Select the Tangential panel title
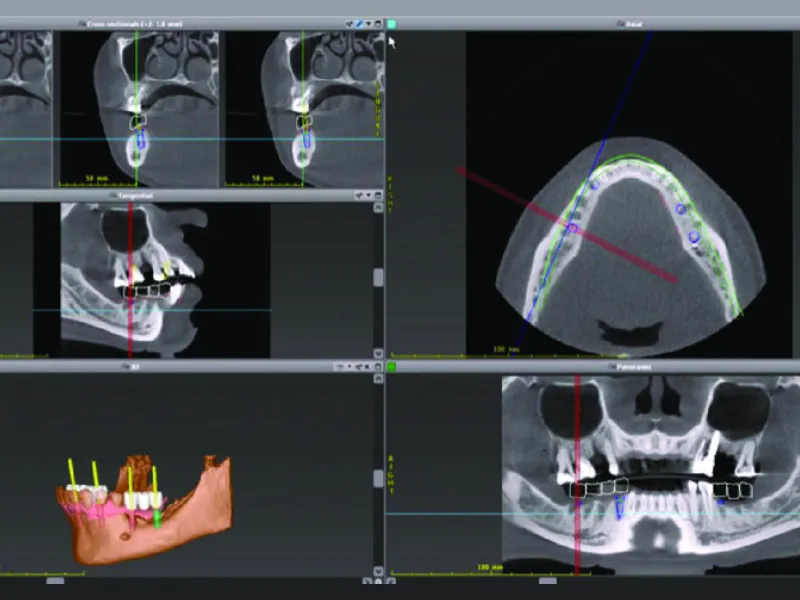 point(135,195)
